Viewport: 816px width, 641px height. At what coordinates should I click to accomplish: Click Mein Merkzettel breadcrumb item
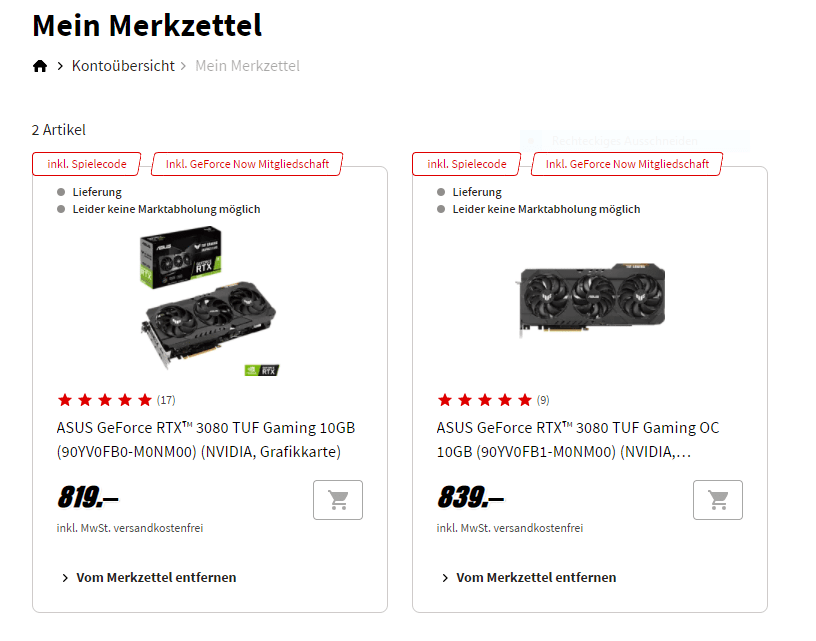(247, 66)
